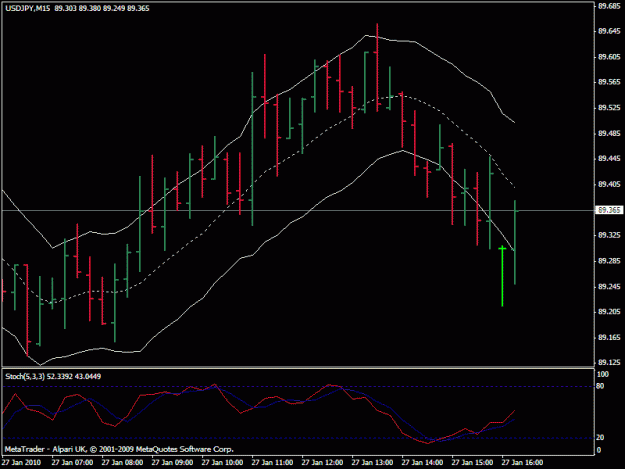Click the 27 Jan 15:00 time label
Image resolution: width=625 pixels, height=469 pixels.
[x=472, y=463]
